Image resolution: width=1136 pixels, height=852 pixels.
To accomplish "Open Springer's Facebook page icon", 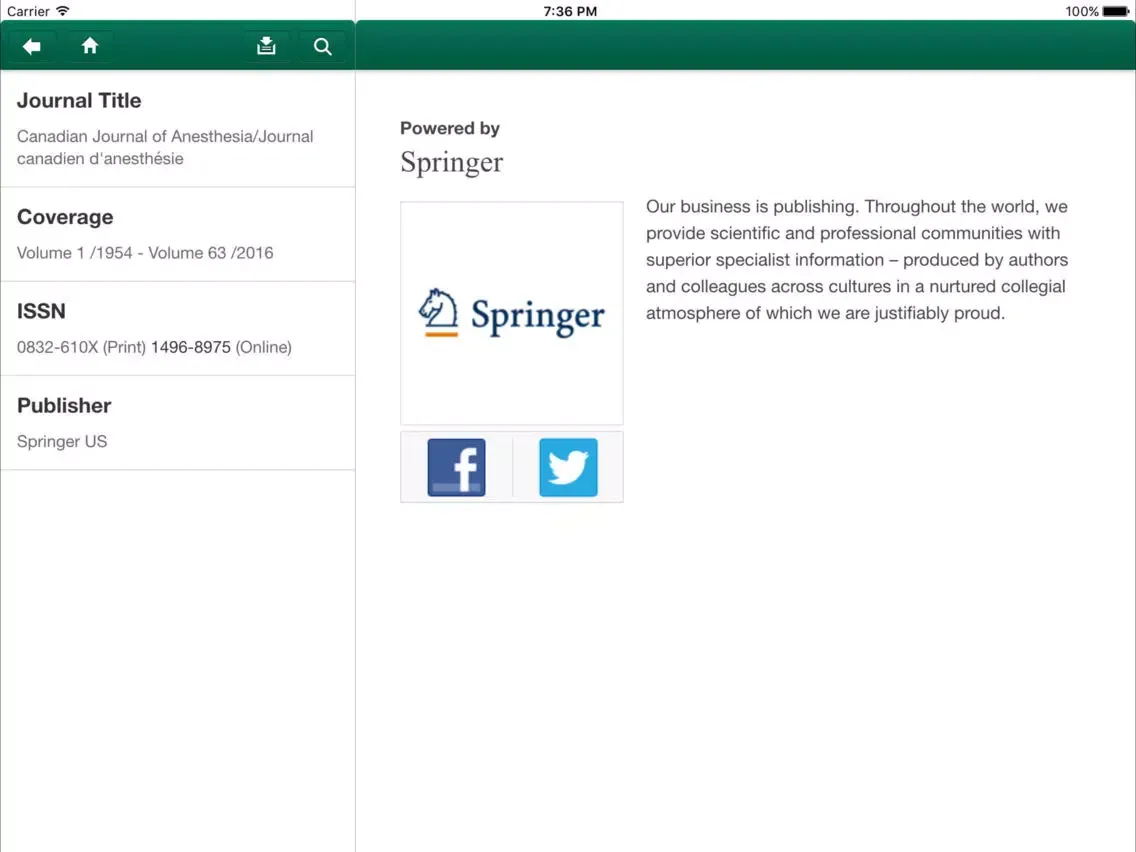I will pyautogui.click(x=456, y=467).
